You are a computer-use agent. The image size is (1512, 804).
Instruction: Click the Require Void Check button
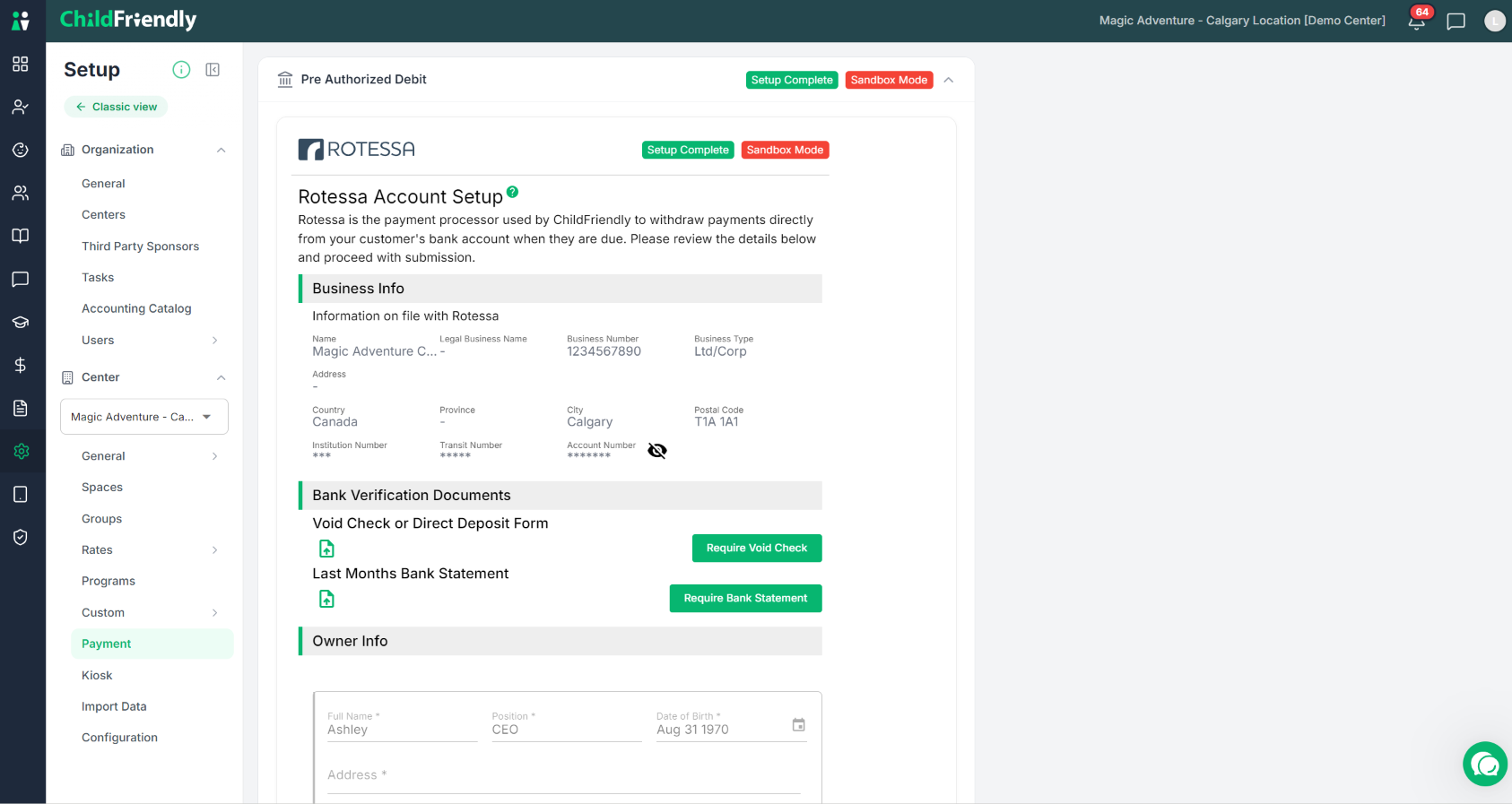[757, 548]
